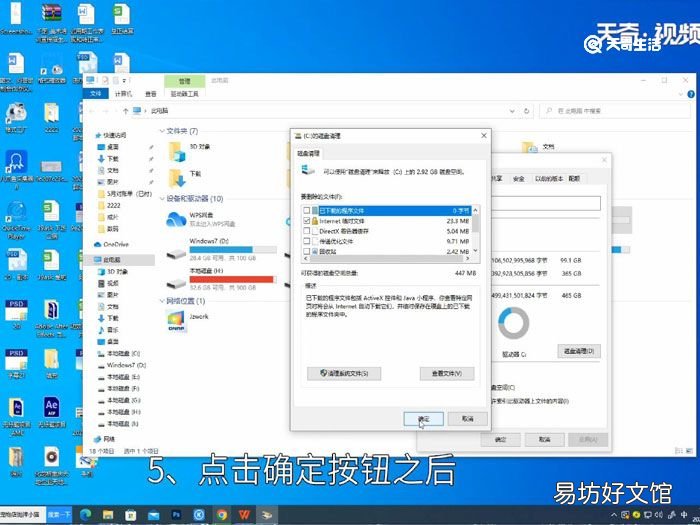Image resolution: width=700 pixels, height=525 pixels.
Task: Click the 清理系统文件 button
Action: [344, 373]
